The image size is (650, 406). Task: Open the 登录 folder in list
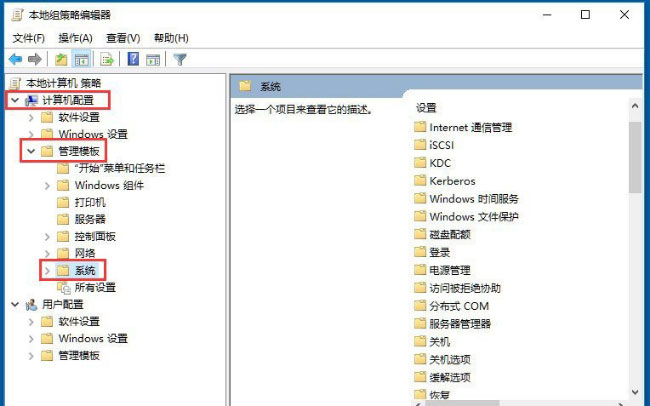(432, 252)
